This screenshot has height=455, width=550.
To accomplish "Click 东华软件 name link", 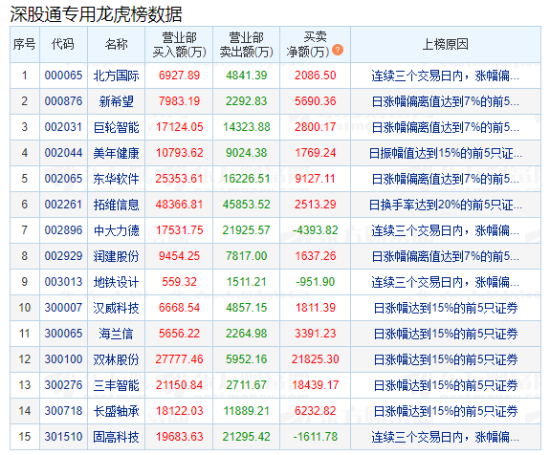I will point(116,179).
